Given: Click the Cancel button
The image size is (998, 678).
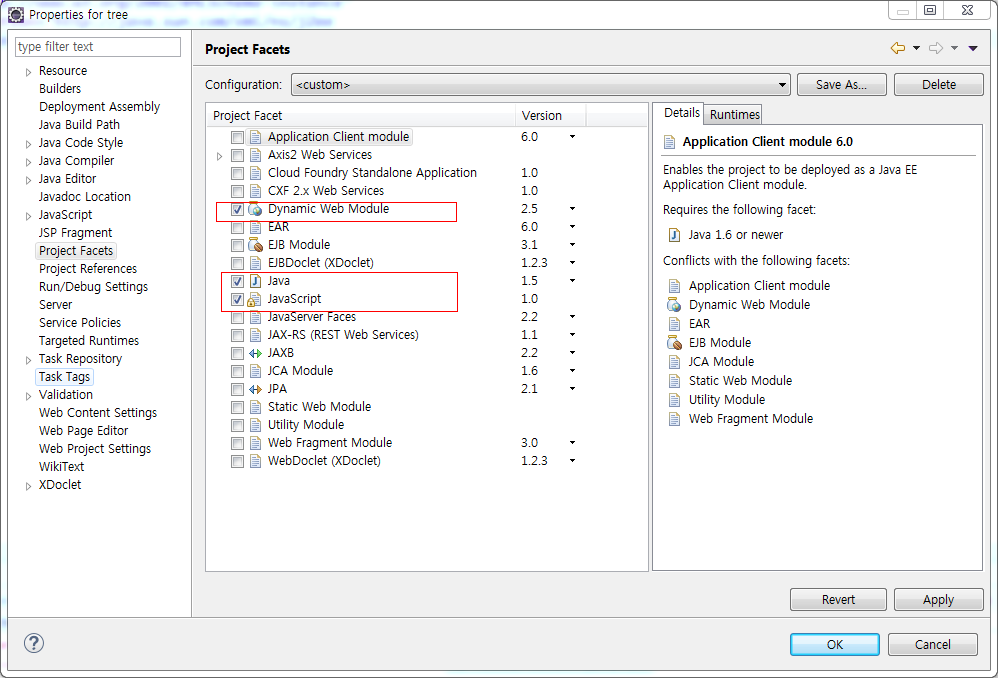Looking at the screenshot, I should 932,644.
